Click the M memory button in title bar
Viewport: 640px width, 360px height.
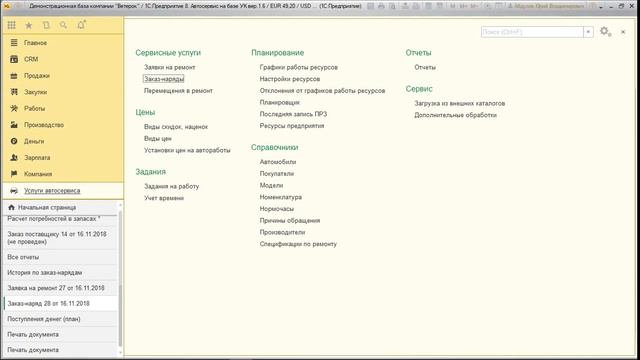453,6
